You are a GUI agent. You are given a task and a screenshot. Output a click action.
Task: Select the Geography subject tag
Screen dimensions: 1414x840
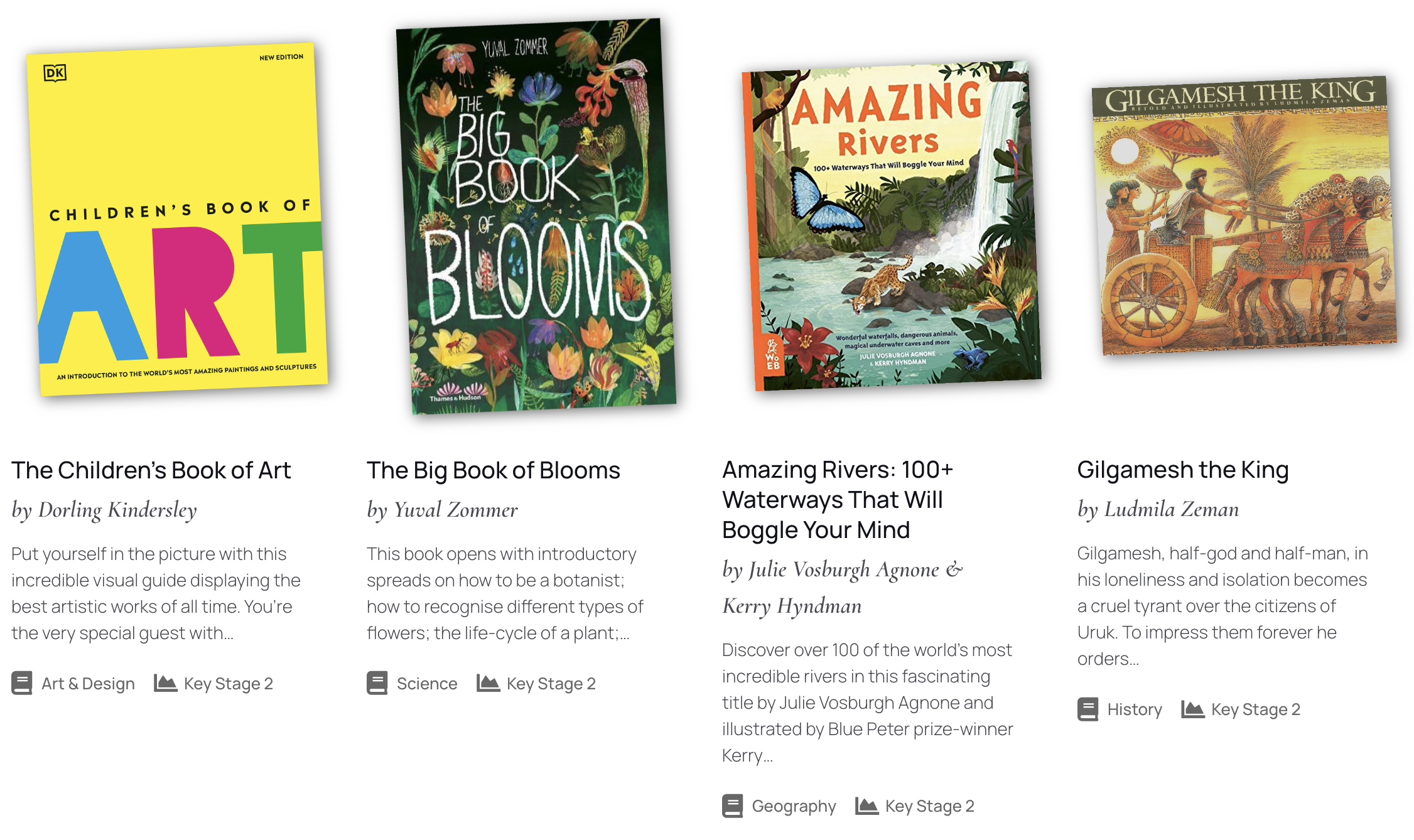click(794, 805)
